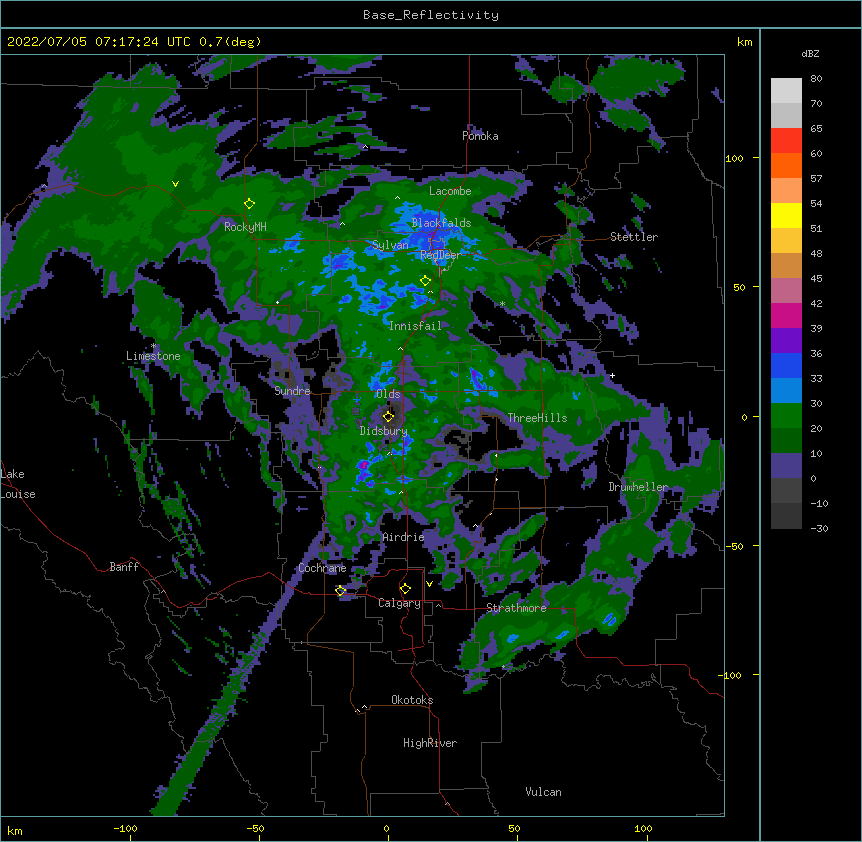Click the Ponoka town label
This screenshot has width=862, height=842.
[x=480, y=136]
